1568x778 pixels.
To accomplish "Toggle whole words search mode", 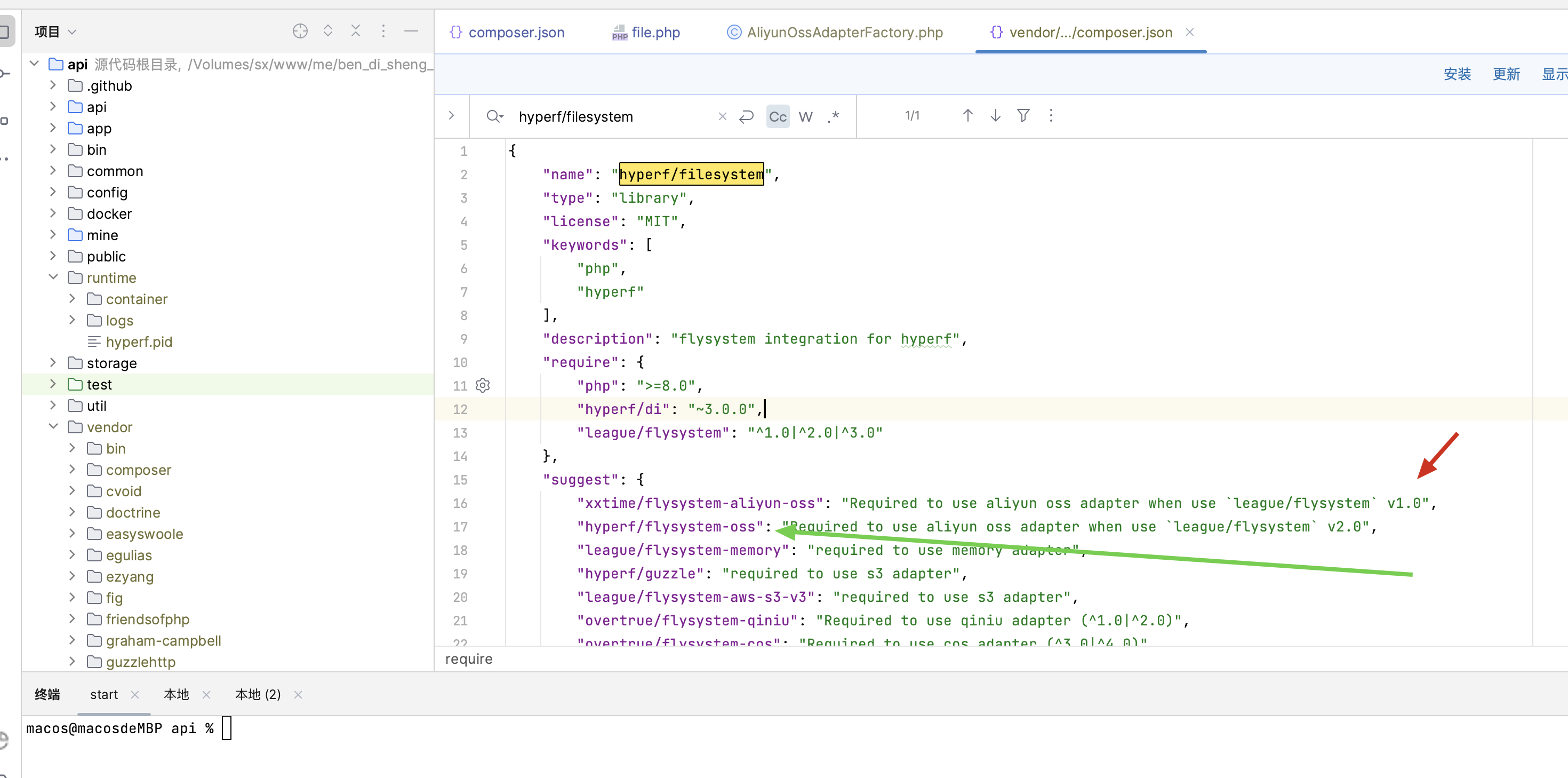I will pyautogui.click(x=805, y=116).
